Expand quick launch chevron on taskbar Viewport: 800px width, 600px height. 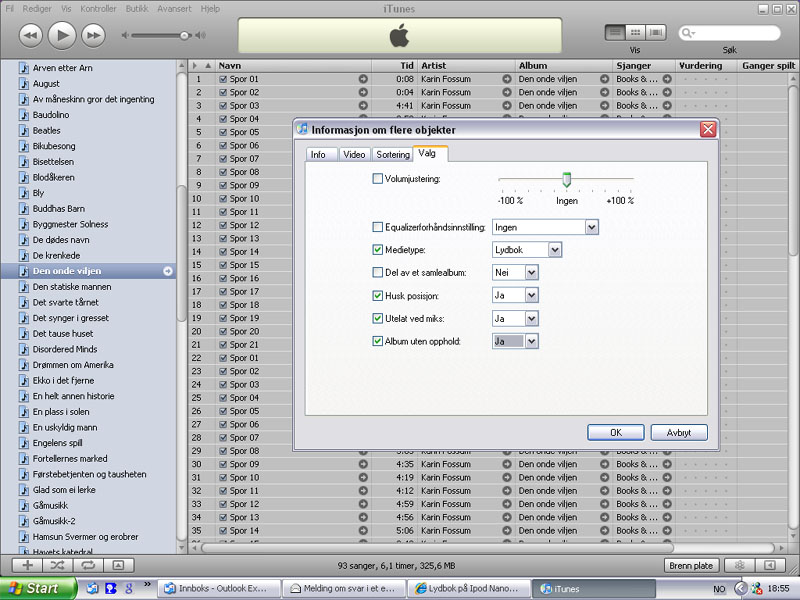[147, 584]
